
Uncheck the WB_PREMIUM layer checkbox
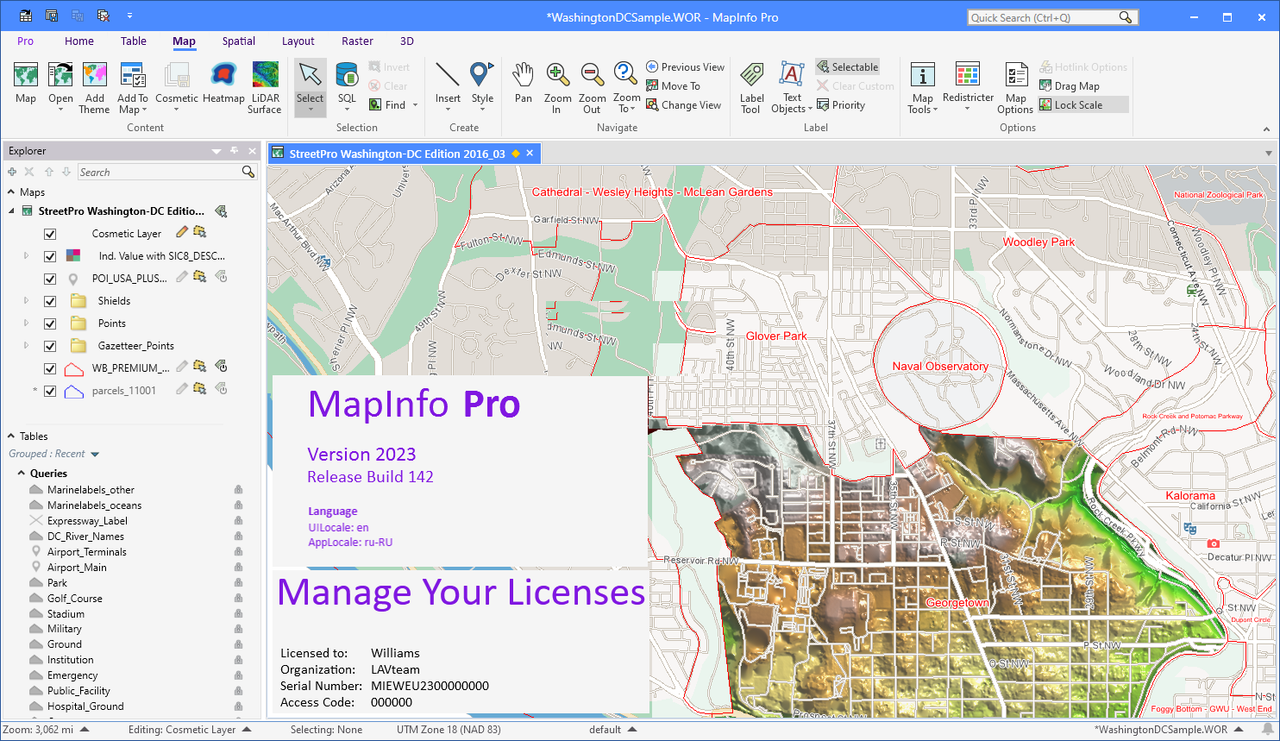tap(50, 368)
